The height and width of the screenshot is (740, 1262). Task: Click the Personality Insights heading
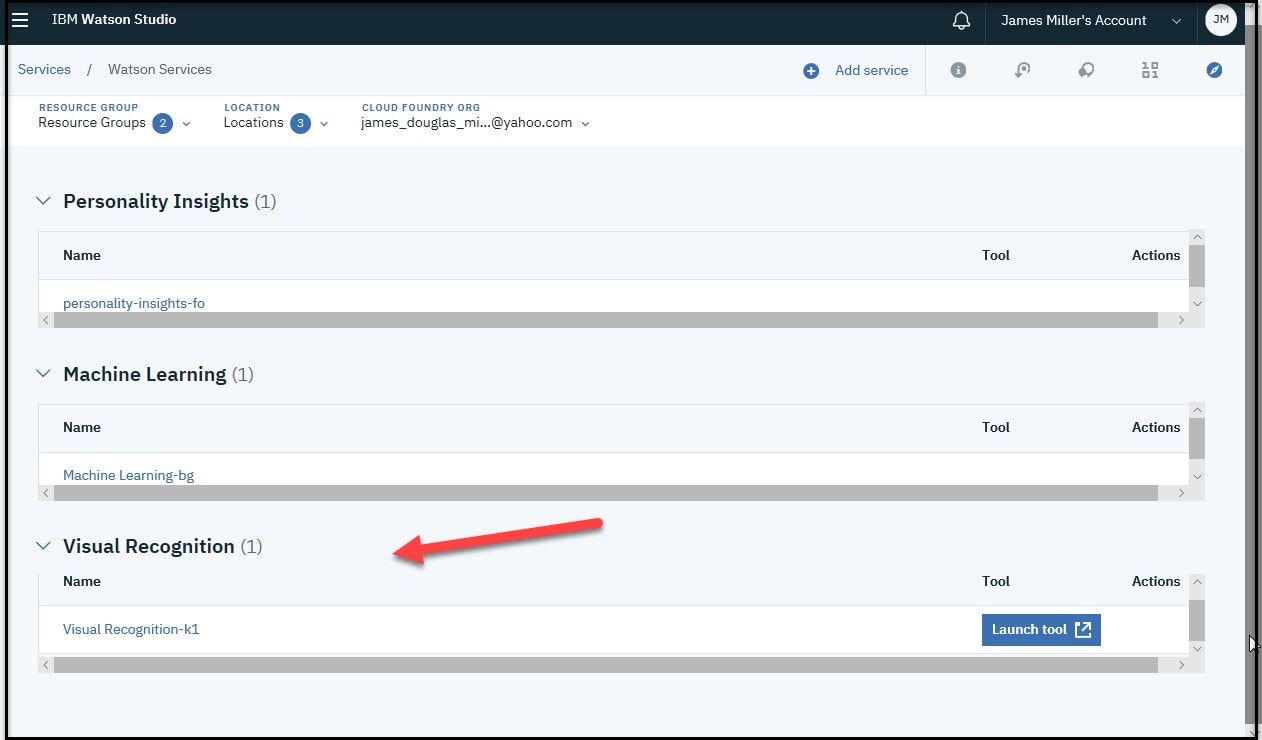coord(156,201)
